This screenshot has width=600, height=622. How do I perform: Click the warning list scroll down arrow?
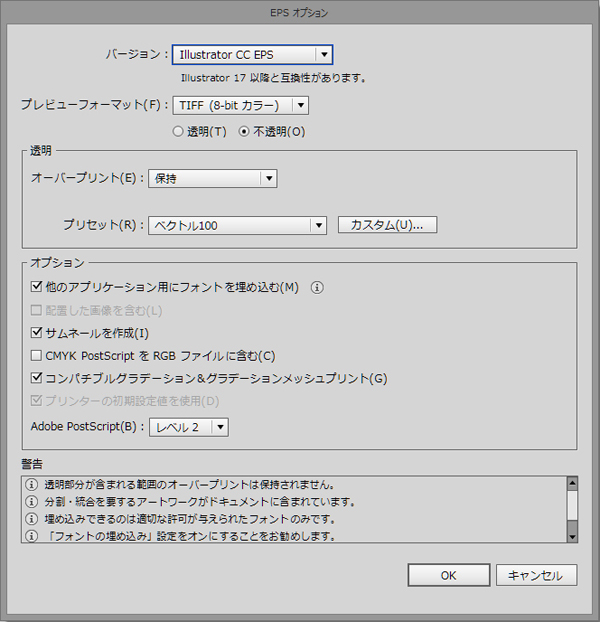[x=572, y=537]
